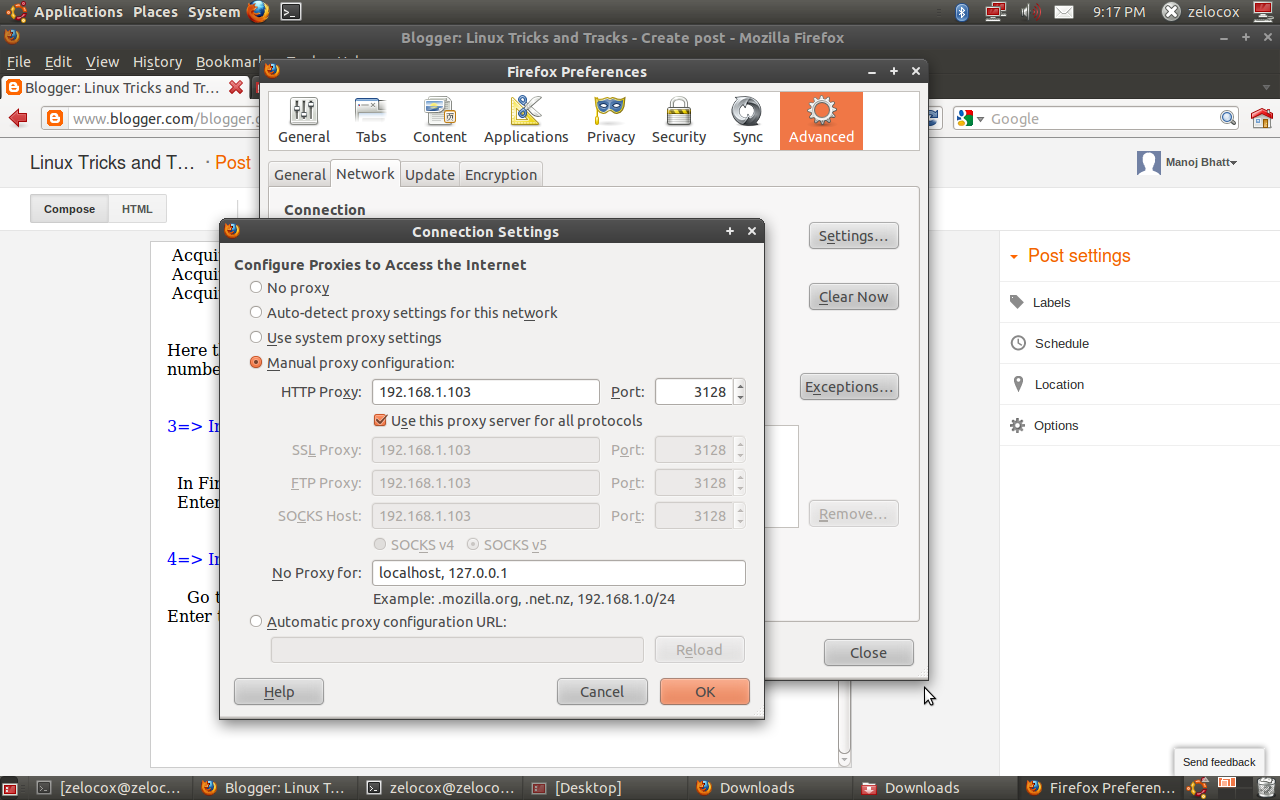Collapse the Post settings section
This screenshot has height=800, width=1280.
click(x=1013, y=257)
